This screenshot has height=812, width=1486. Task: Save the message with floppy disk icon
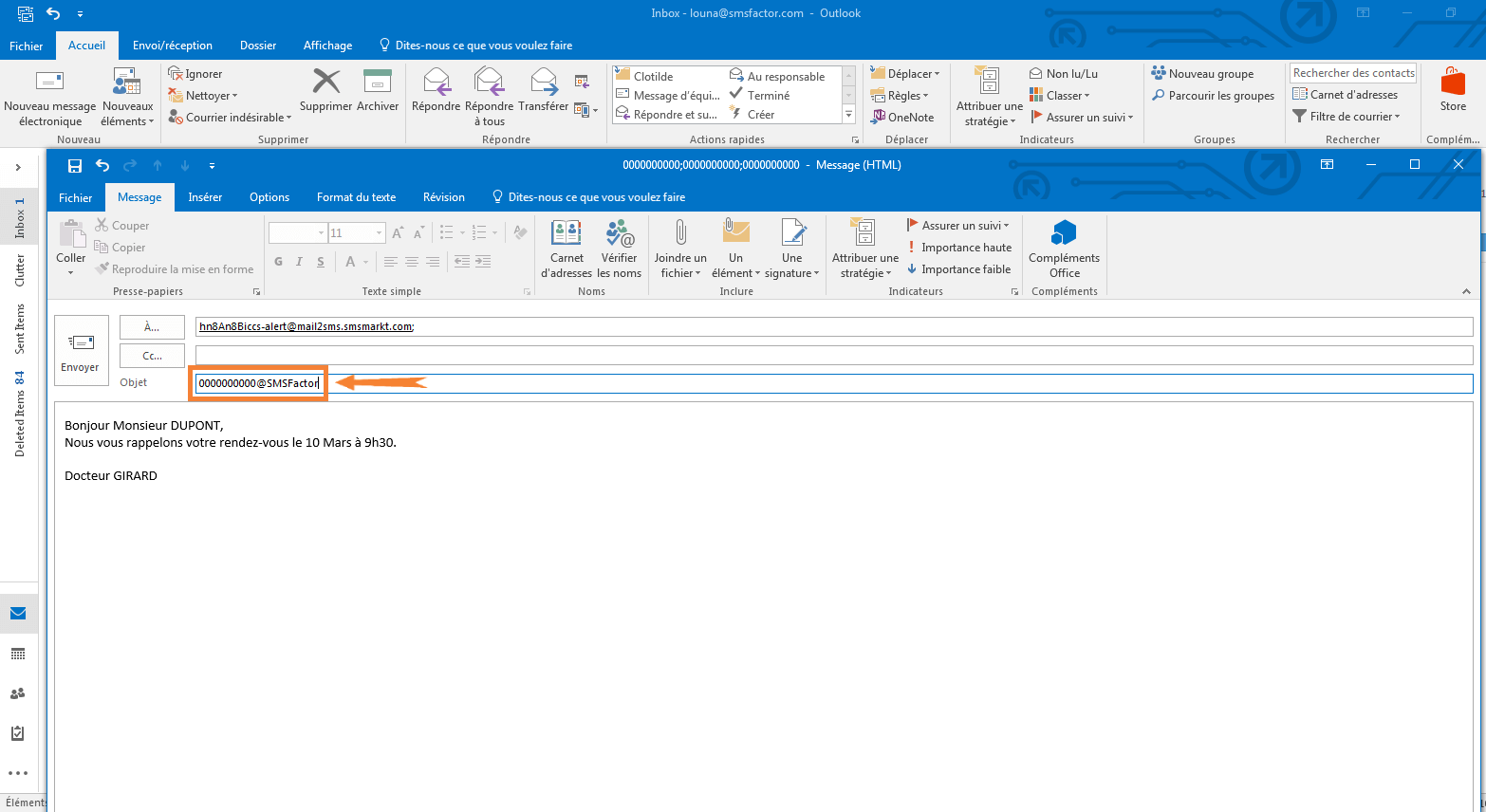click(75, 165)
